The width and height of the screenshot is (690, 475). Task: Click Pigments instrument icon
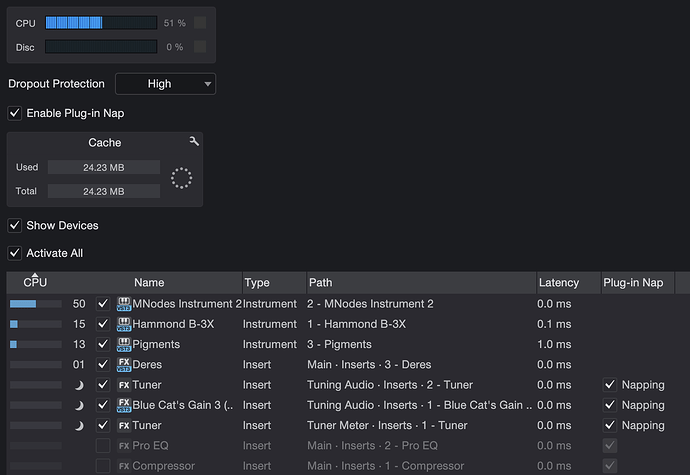(x=124, y=344)
